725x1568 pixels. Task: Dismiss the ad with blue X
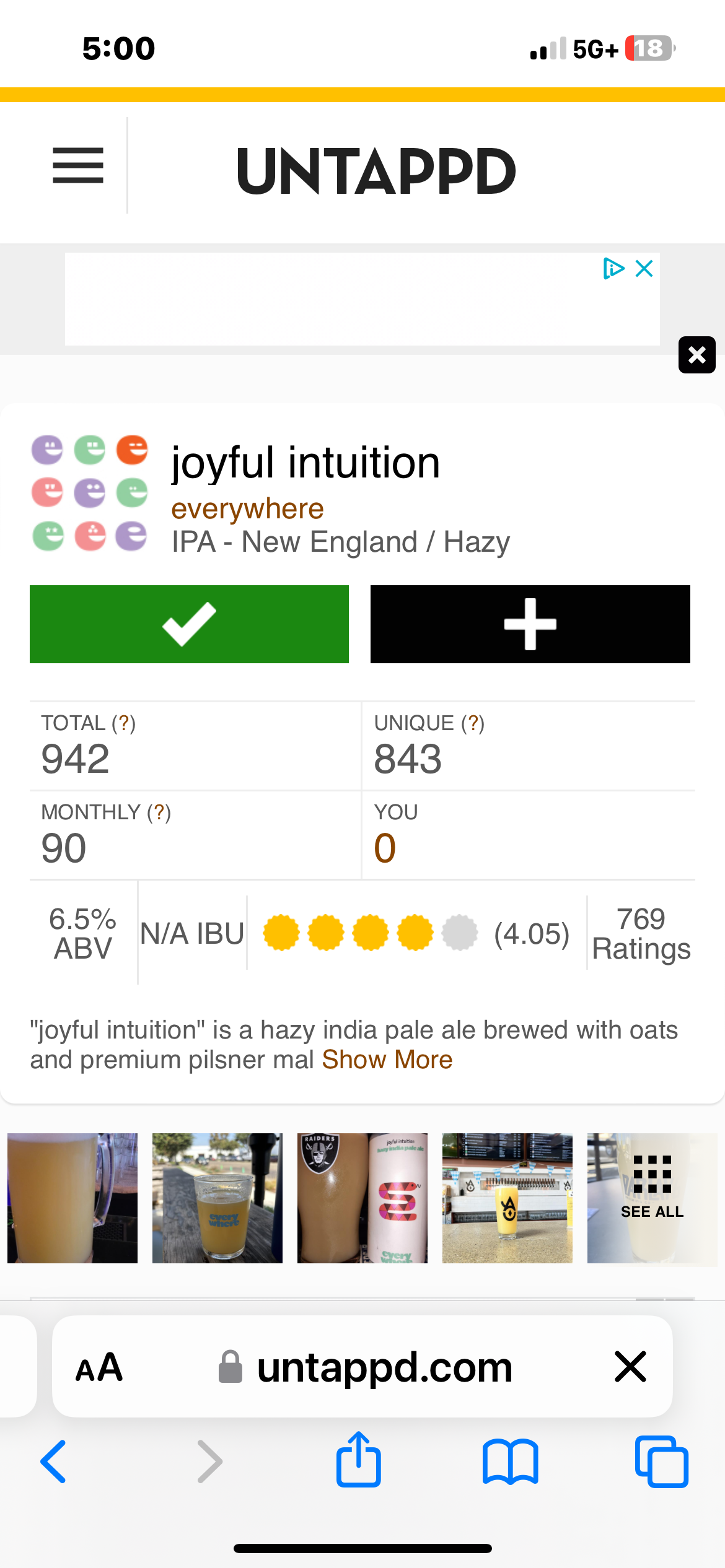644,269
